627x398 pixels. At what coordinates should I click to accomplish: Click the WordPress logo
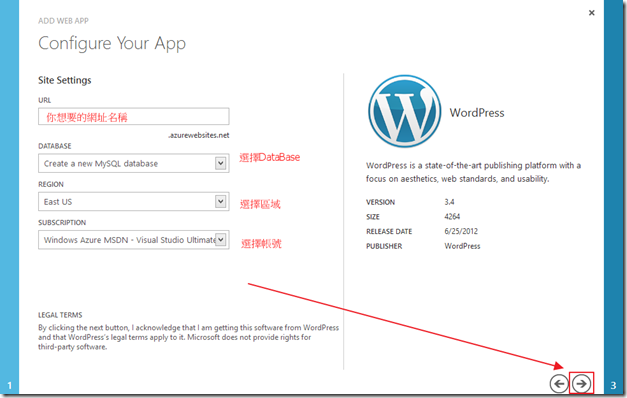point(404,112)
